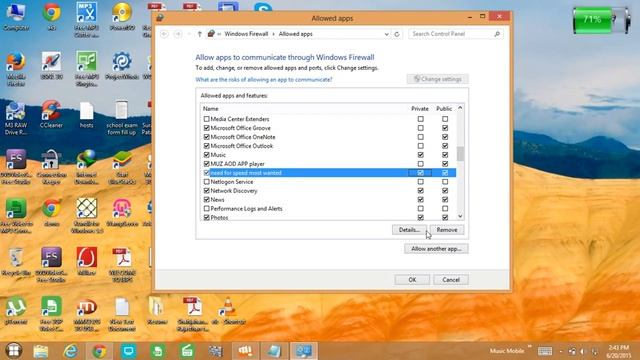Open the uTorrent desktop shortcut
The height and width of the screenshot is (360, 640).
pos(16,310)
